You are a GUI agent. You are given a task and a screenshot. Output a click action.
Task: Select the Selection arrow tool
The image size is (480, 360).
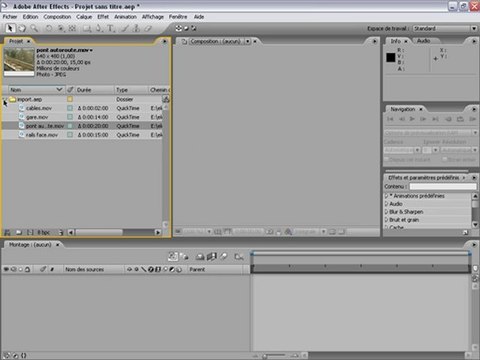click(10, 29)
